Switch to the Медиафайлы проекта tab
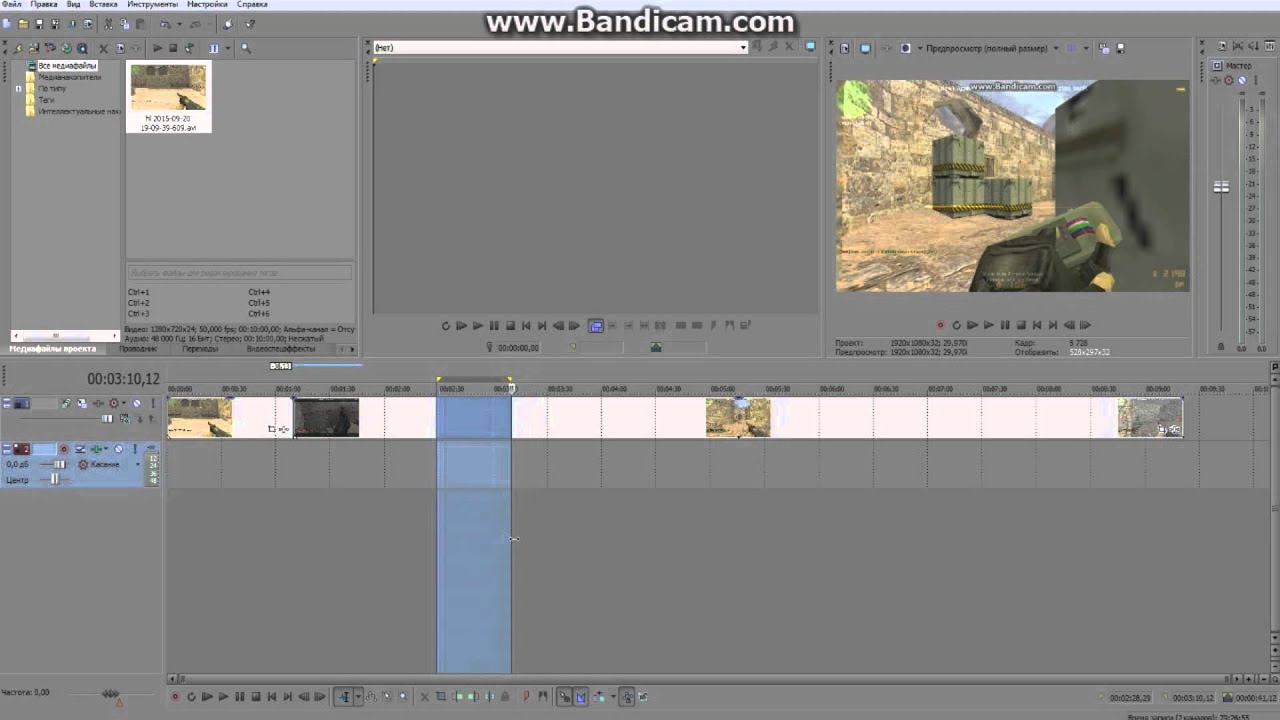Viewport: 1280px width, 720px height. (x=53, y=349)
